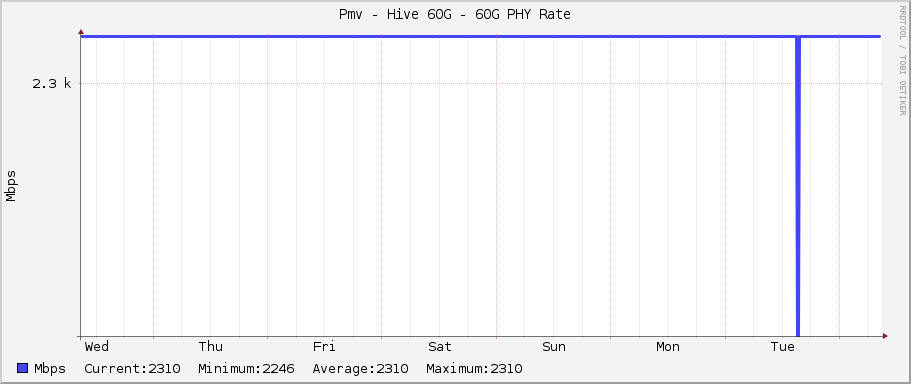The image size is (911, 384).
Task: Select the 'Current:2310' value
Action: (x=132, y=368)
